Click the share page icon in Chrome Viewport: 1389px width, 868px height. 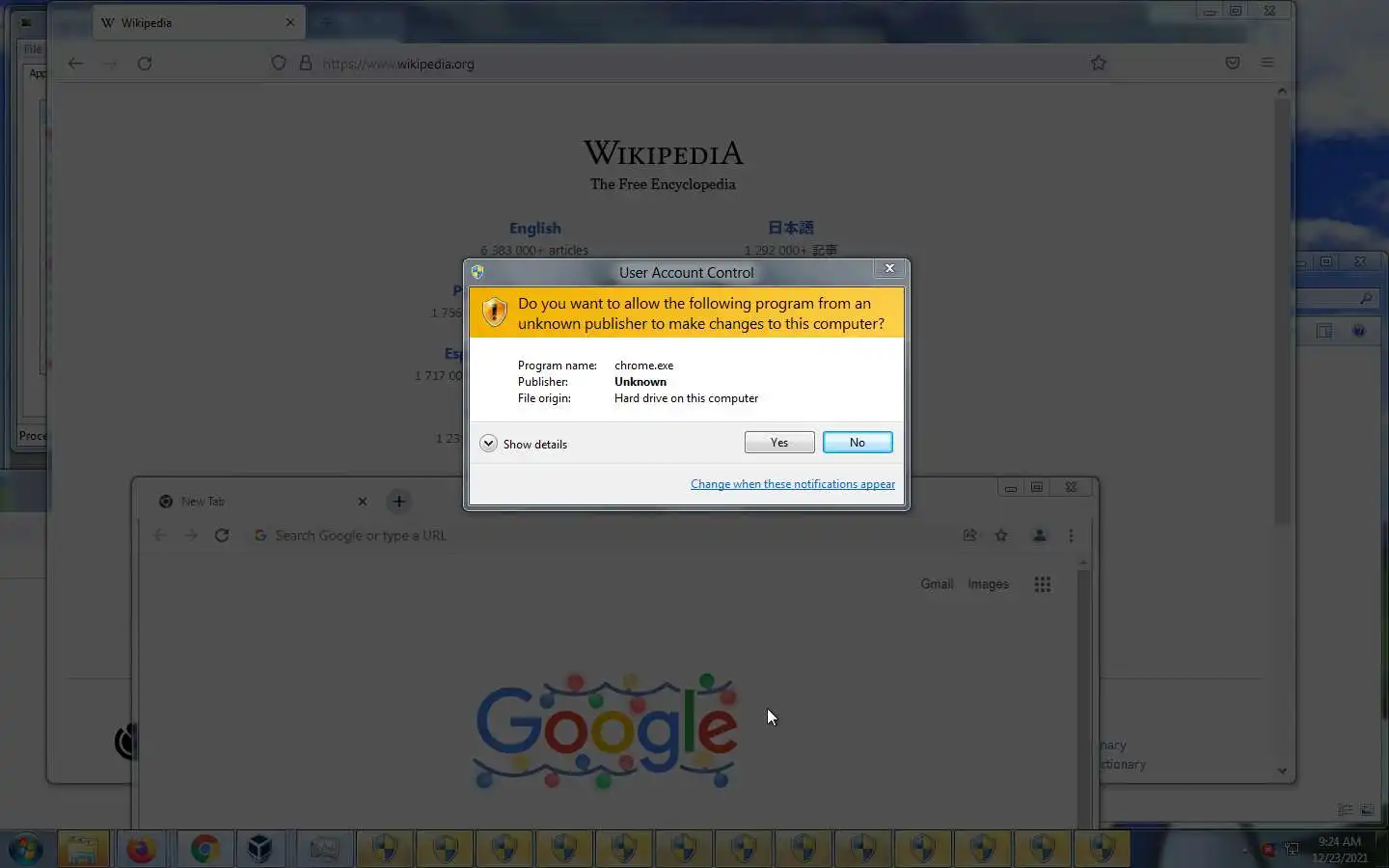pos(969,535)
